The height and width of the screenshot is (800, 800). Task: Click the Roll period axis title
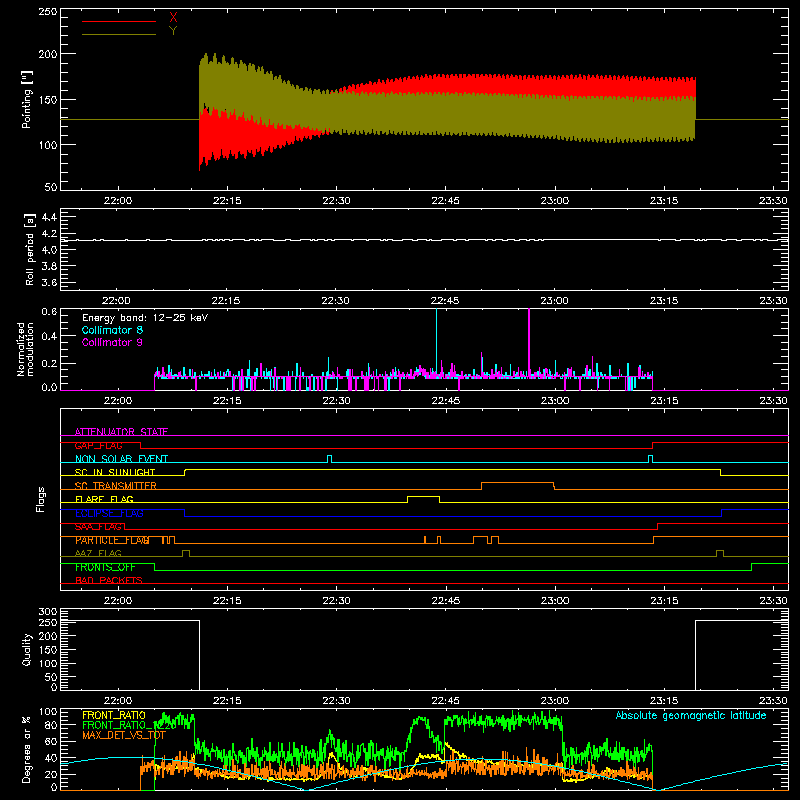30,249
